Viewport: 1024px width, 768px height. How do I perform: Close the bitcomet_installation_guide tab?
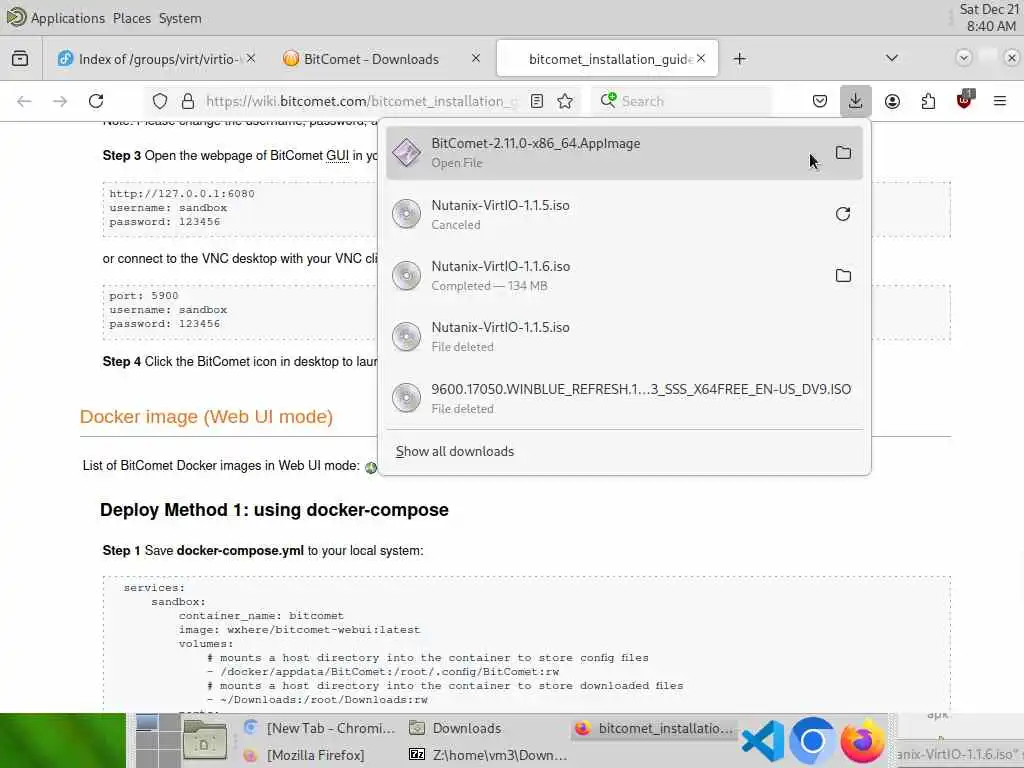point(701,58)
